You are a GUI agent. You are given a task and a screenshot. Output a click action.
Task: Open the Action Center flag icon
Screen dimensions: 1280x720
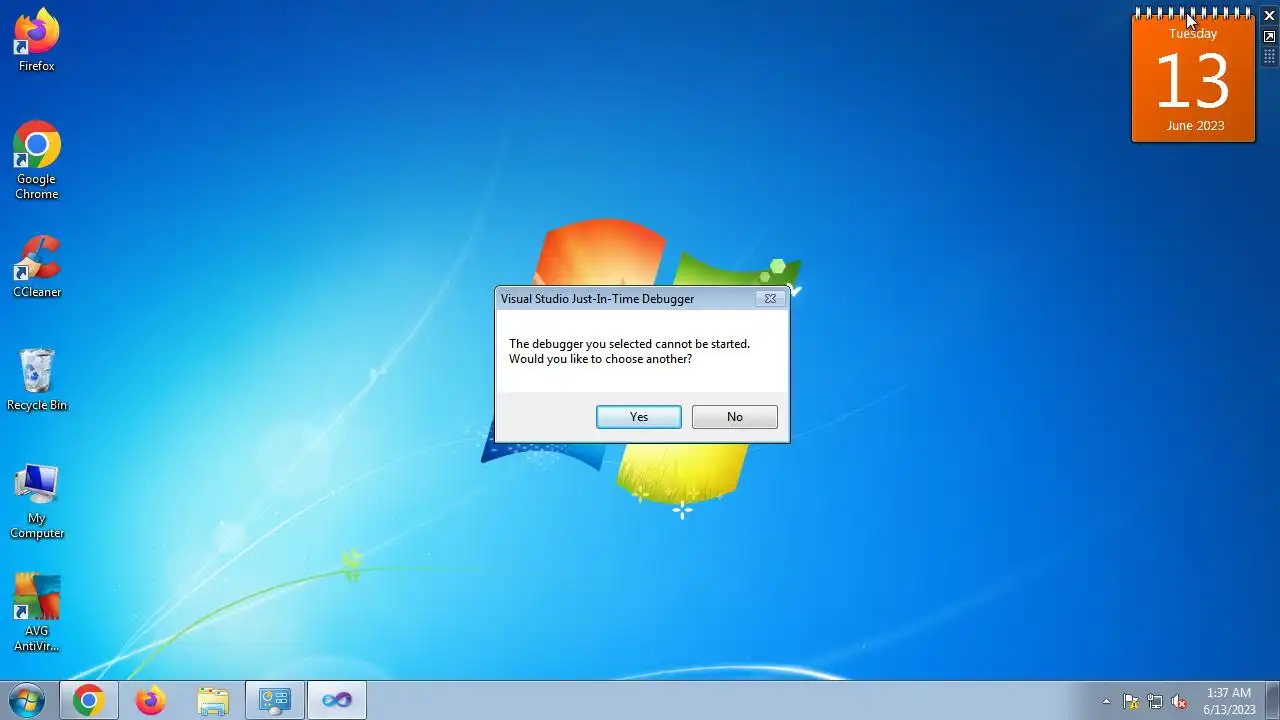[1131, 701]
